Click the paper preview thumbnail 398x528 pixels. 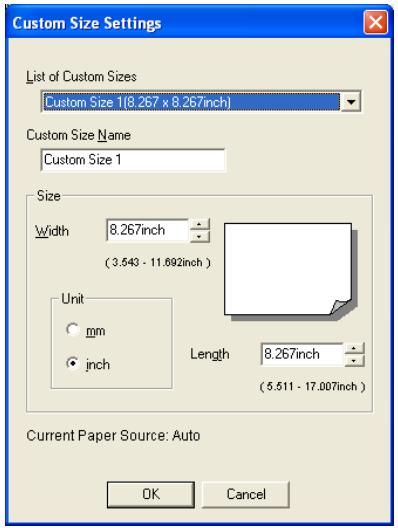click(291, 271)
